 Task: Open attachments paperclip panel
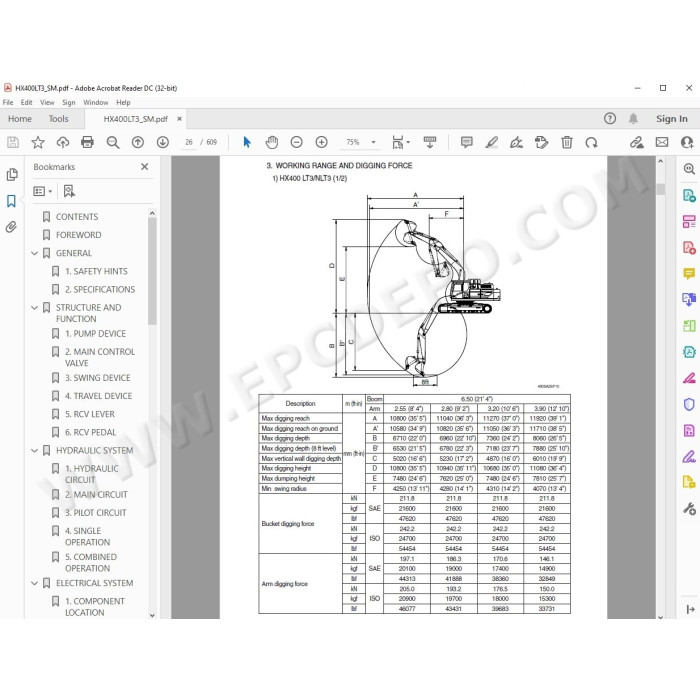[11, 227]
